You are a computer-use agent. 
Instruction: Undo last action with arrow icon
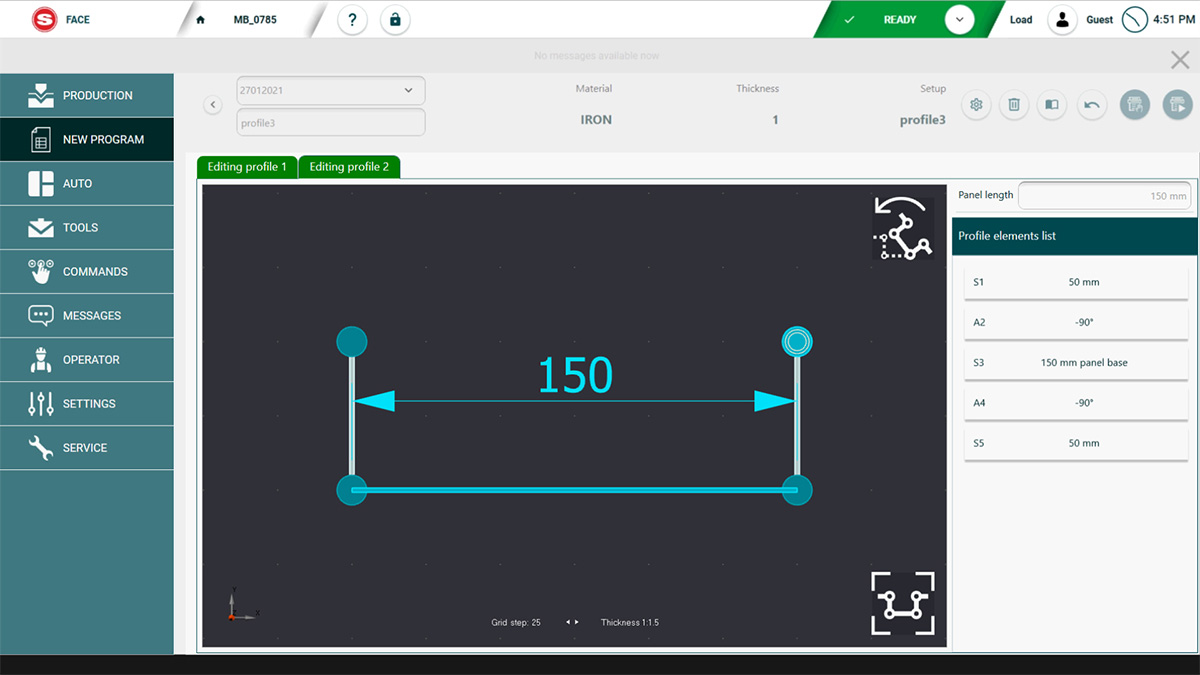point(1091,105)
